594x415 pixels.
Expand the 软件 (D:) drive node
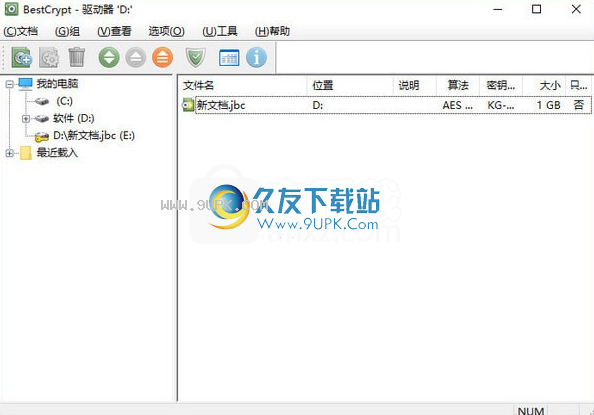pyautogui.click(x=26, y=119)
